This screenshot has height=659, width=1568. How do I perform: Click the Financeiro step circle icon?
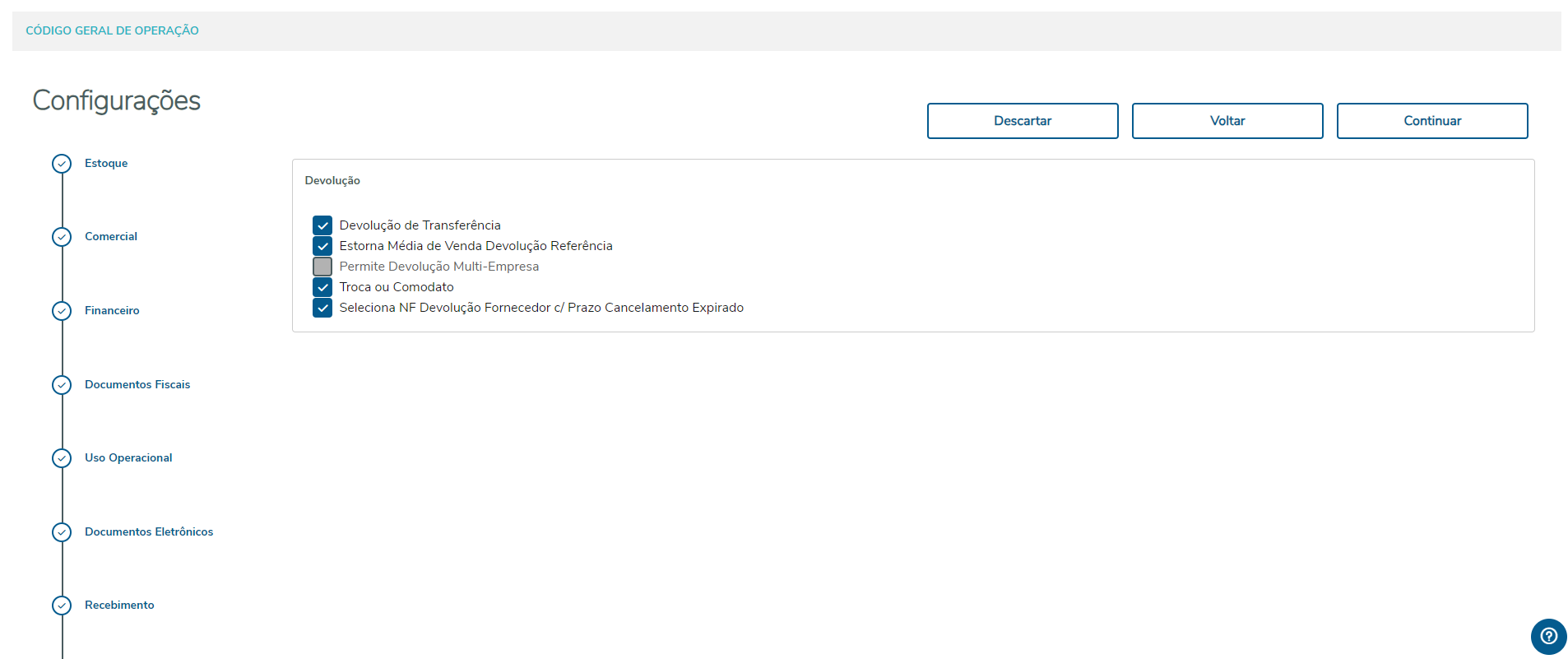(62, 311)
